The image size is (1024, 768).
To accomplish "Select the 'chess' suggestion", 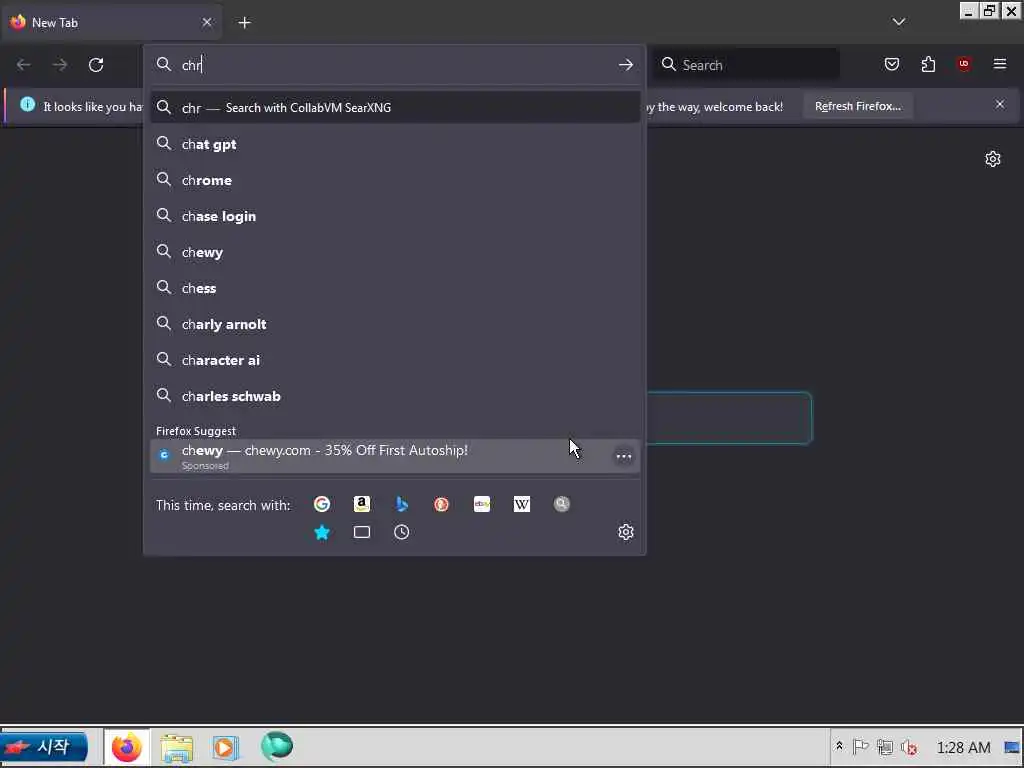I will tap(395, 288).
